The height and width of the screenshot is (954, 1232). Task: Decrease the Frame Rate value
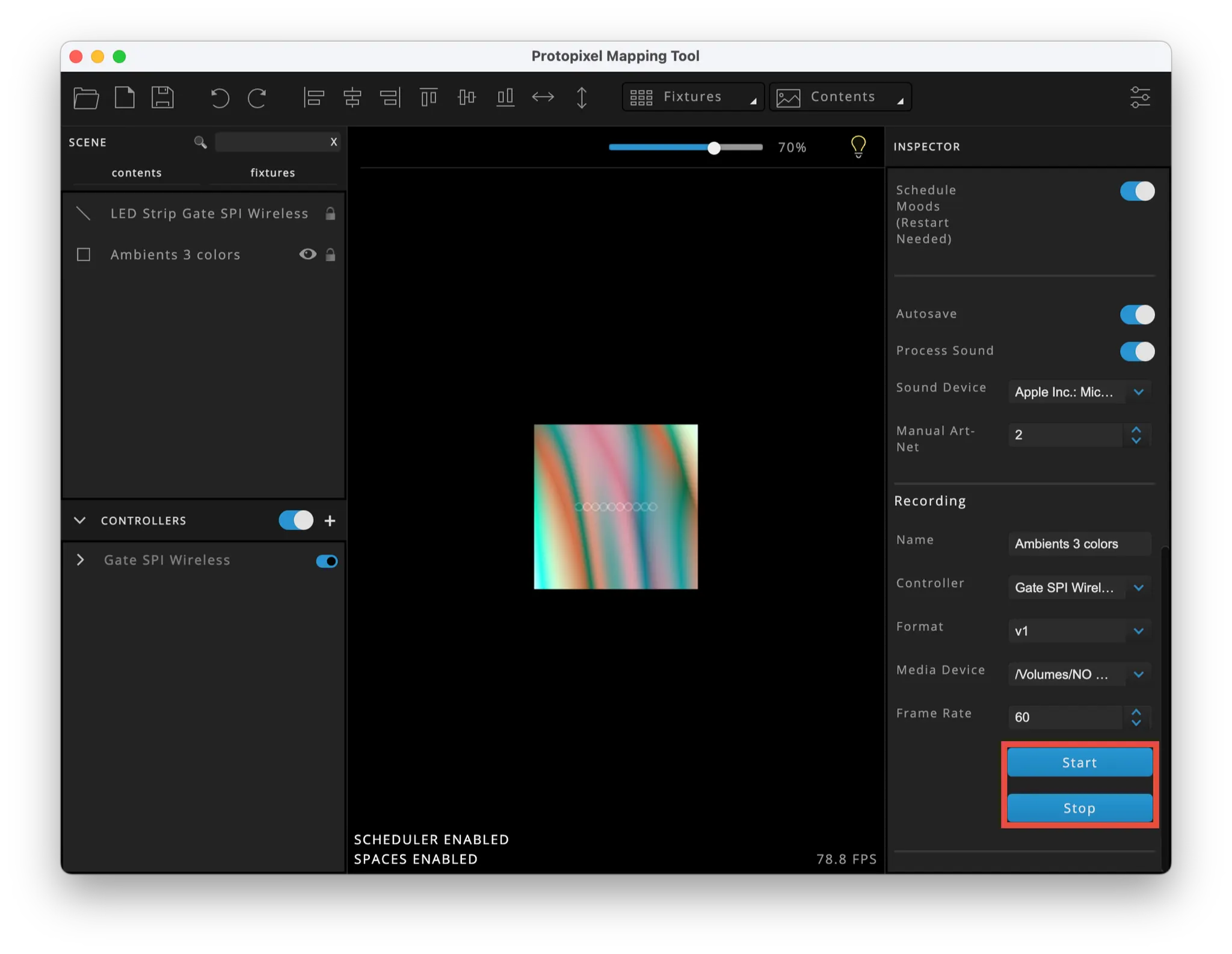click(x=1136, y=722)
